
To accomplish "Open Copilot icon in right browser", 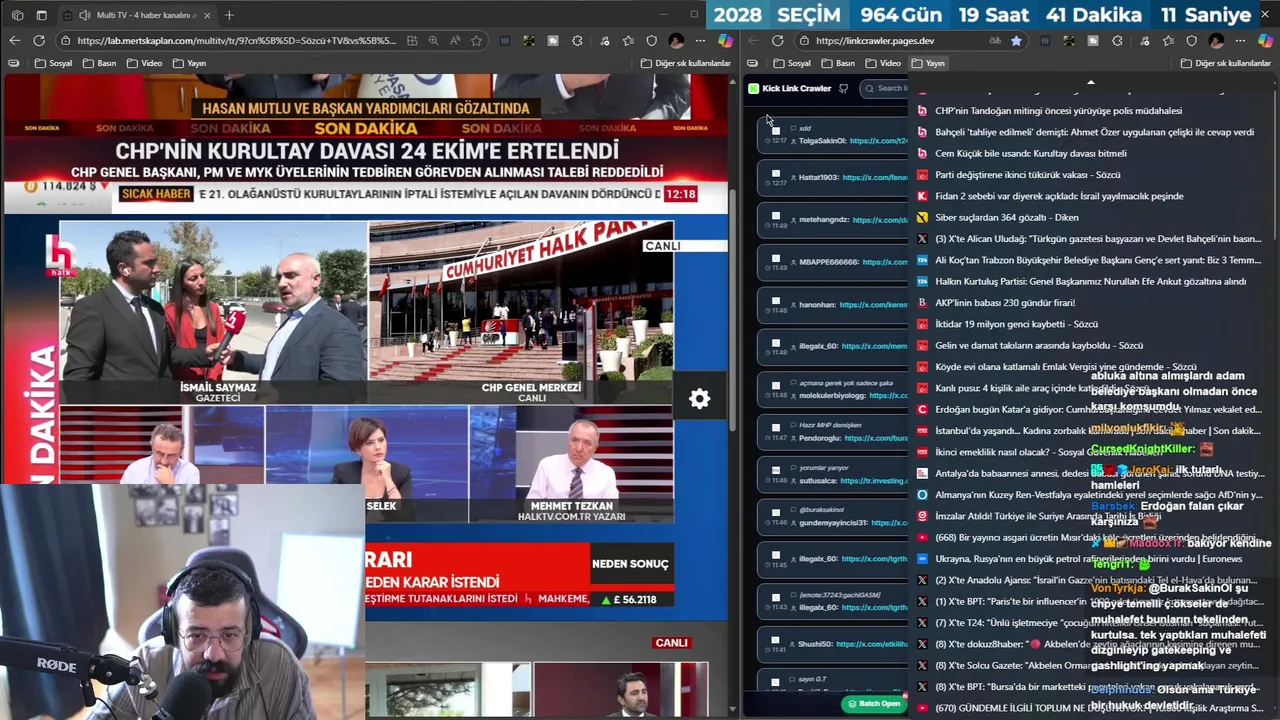I will point(1266,41).
